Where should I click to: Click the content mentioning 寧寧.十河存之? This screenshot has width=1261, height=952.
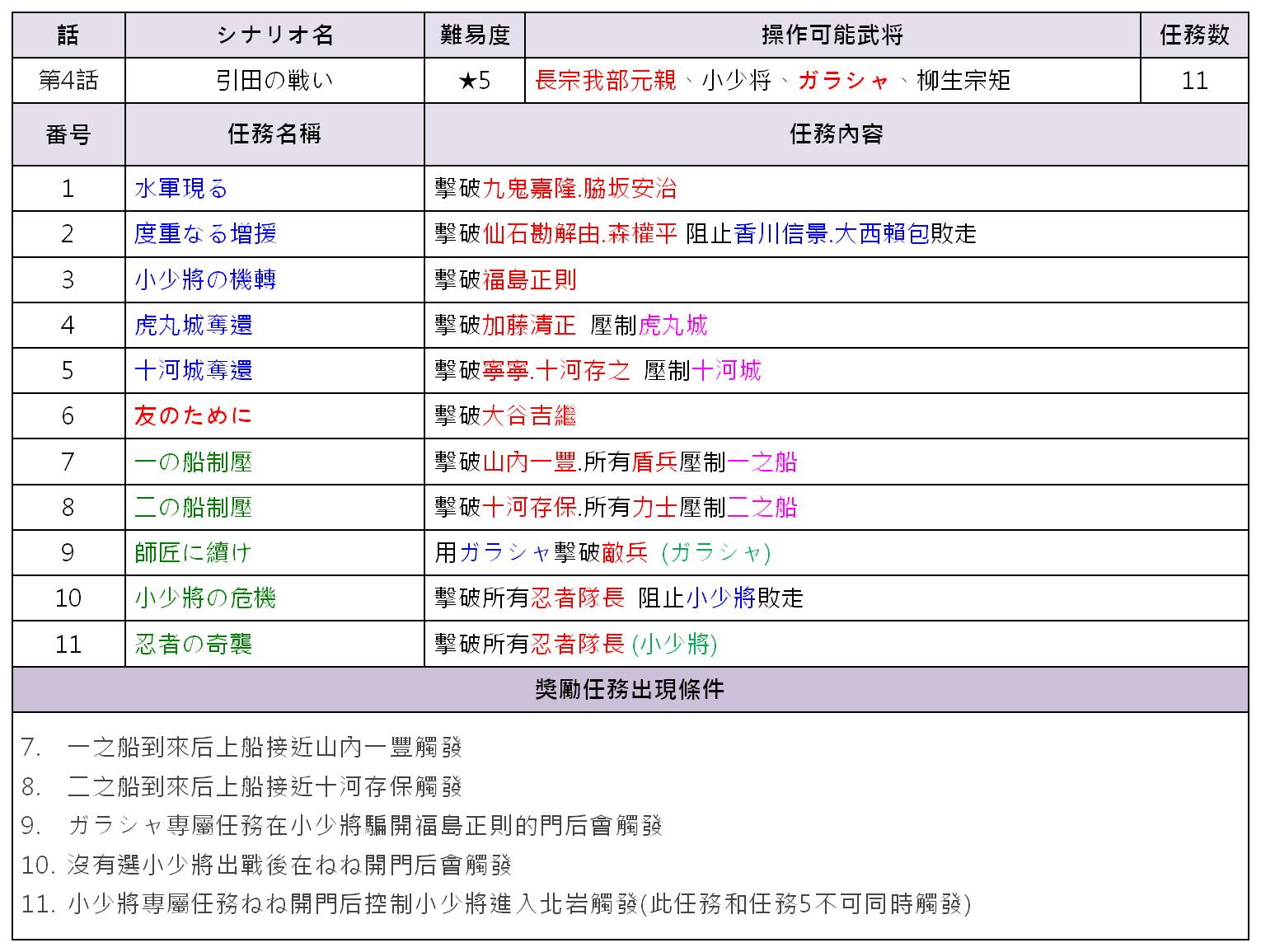tap(598, 371)
